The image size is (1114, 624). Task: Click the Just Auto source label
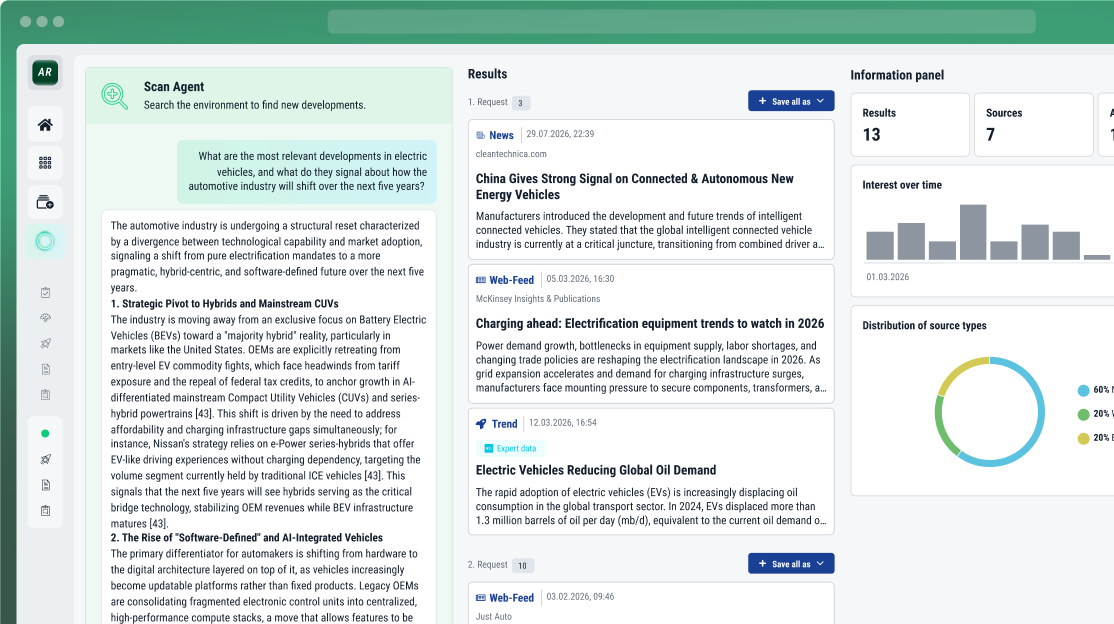pyautogui.click(x=494, y=616)
